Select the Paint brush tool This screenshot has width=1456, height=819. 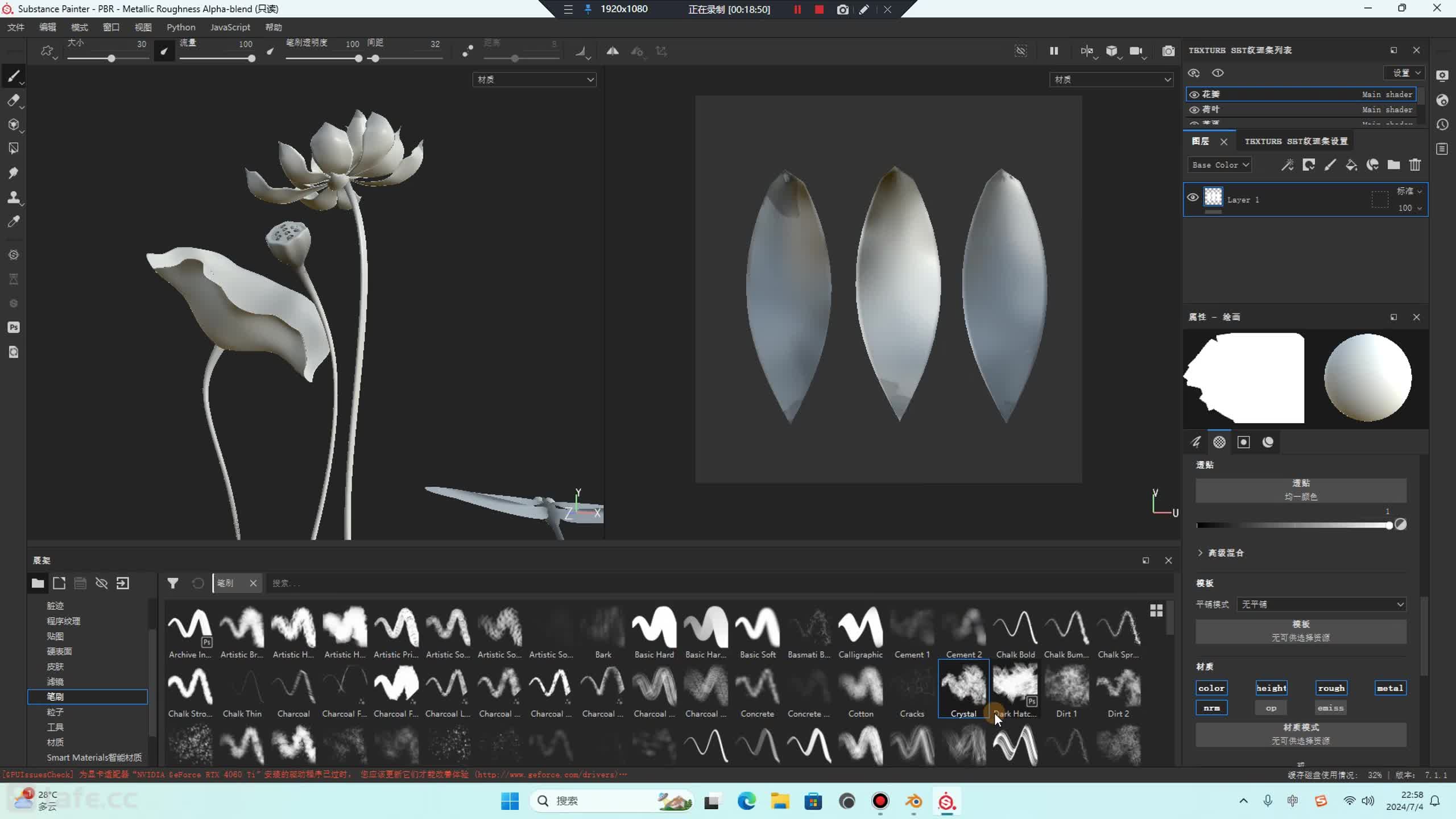tap(14, 76)
